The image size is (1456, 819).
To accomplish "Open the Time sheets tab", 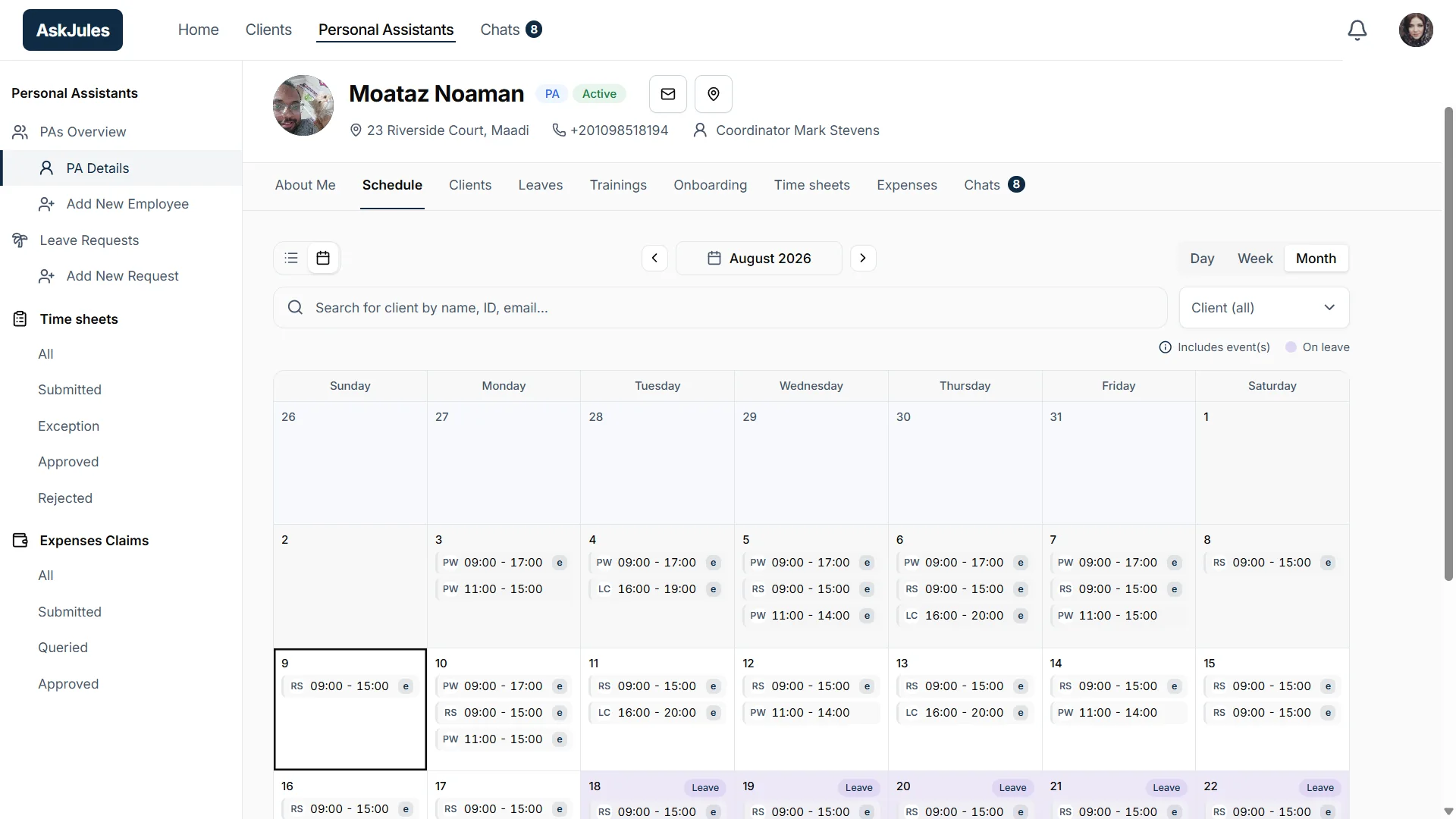I will coord(812,185).
